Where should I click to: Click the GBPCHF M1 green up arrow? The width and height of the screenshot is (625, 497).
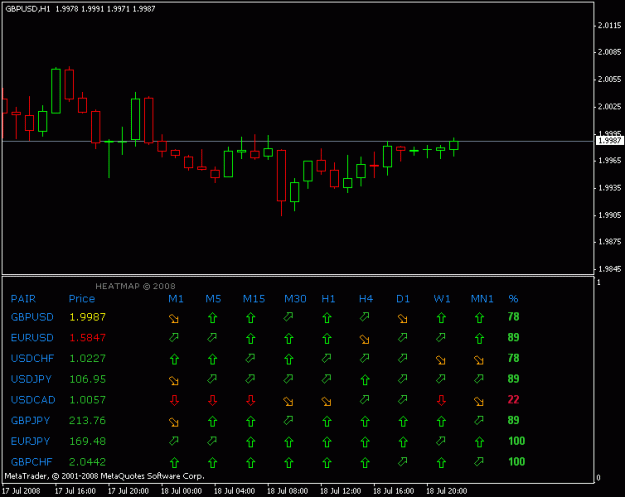[x=174, y=463]
